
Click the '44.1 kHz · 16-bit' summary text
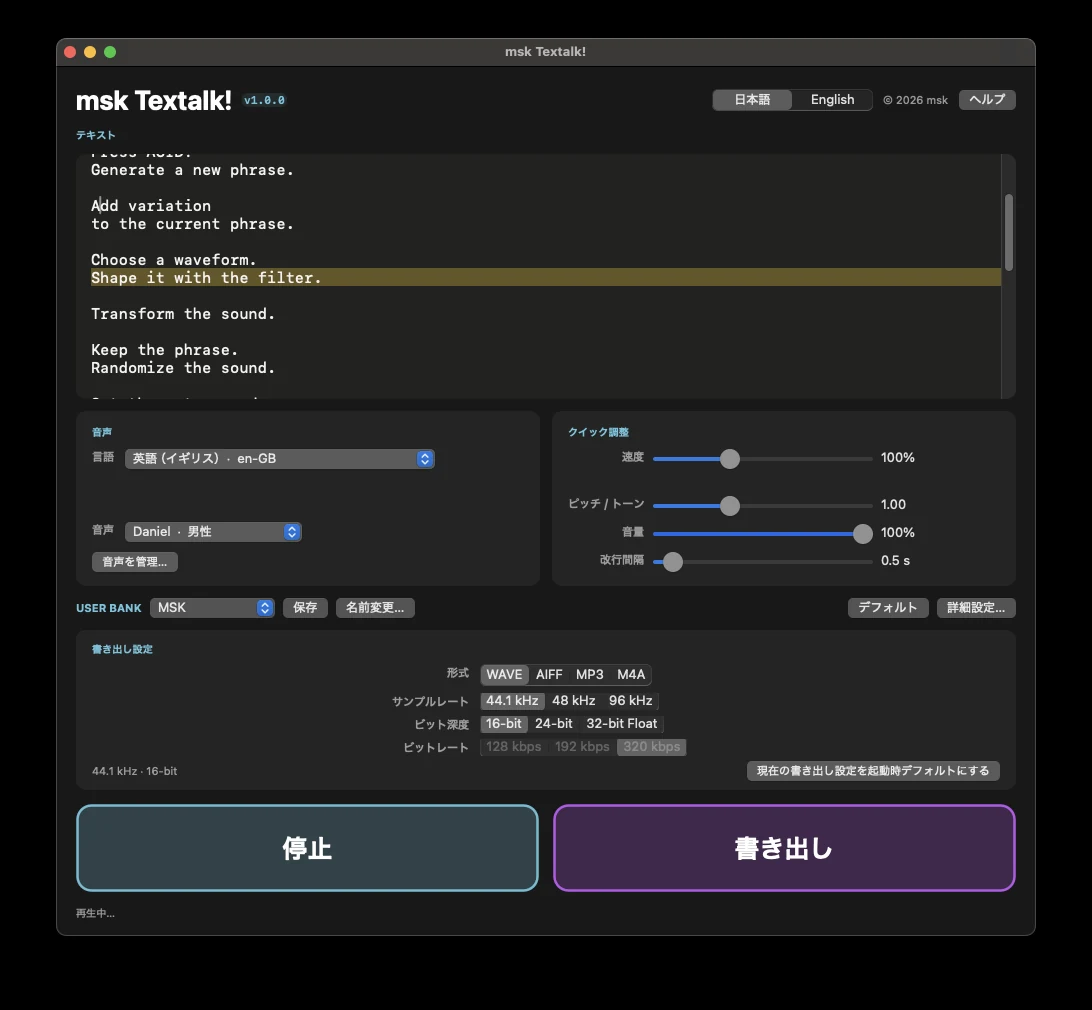pyautogui.click(x=134, y=771)
